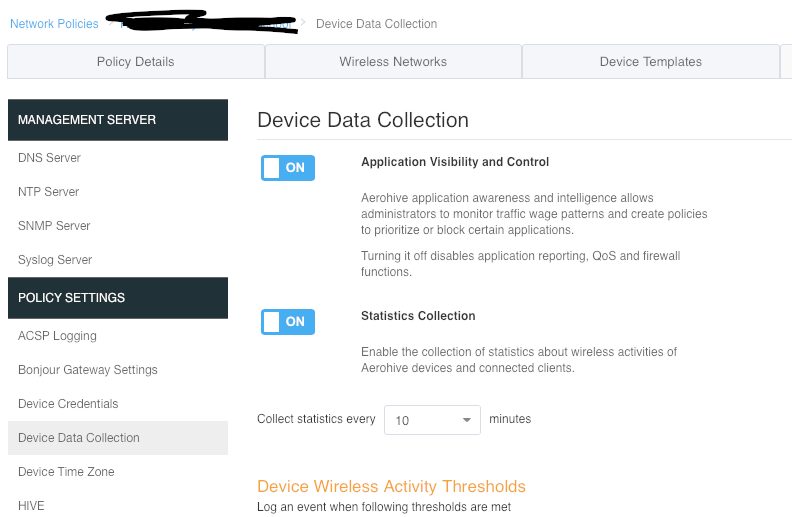Screen dimensions: 792x517
Task: Select Device Data Collection in sidebar
Action: [x=118, y=438]
